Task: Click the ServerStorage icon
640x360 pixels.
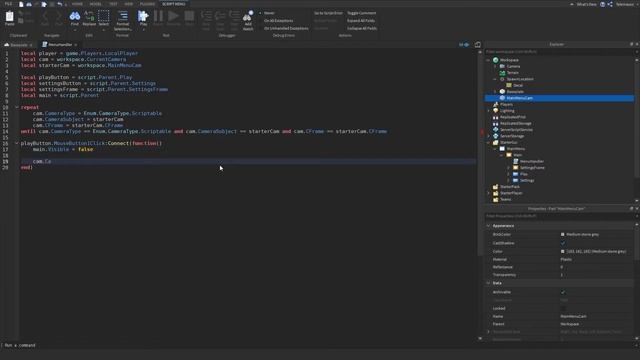Action: (x=496, y=136)
